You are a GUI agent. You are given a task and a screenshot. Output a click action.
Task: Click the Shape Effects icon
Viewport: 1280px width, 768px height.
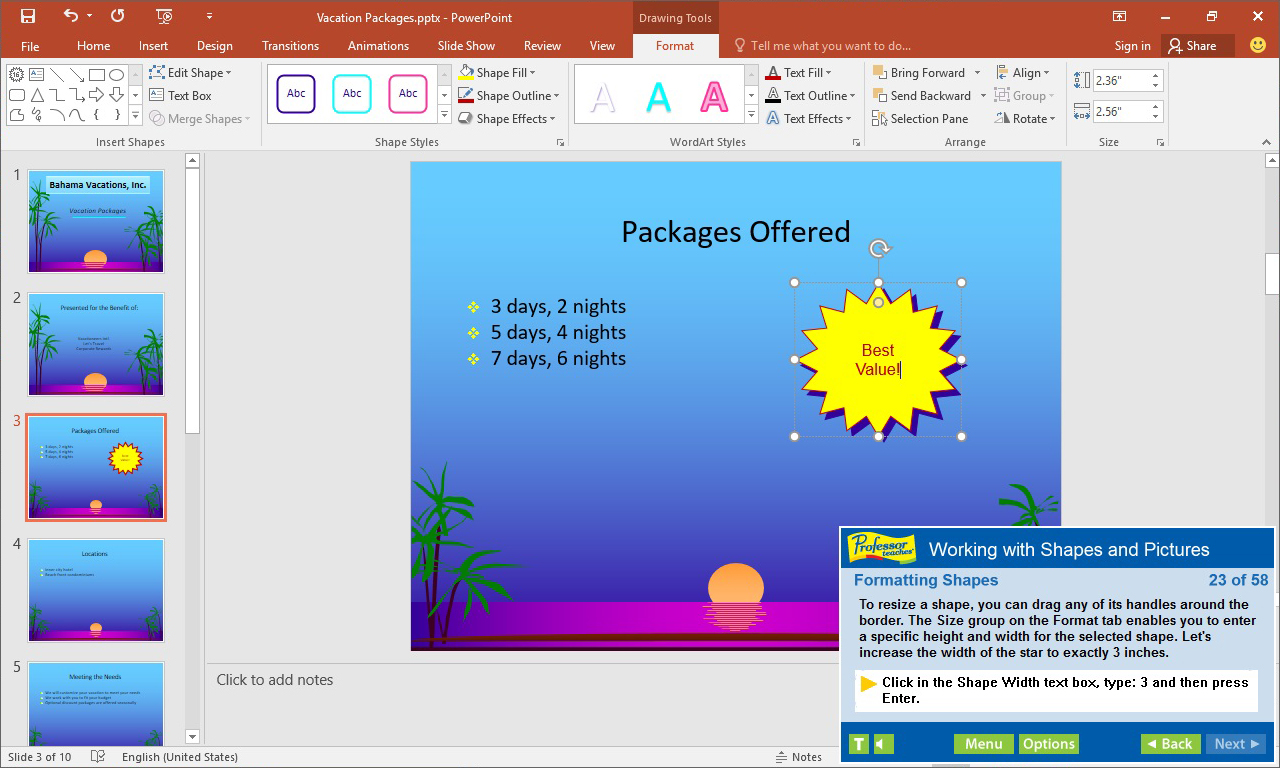pyautogui.click(x=466, y=118)
